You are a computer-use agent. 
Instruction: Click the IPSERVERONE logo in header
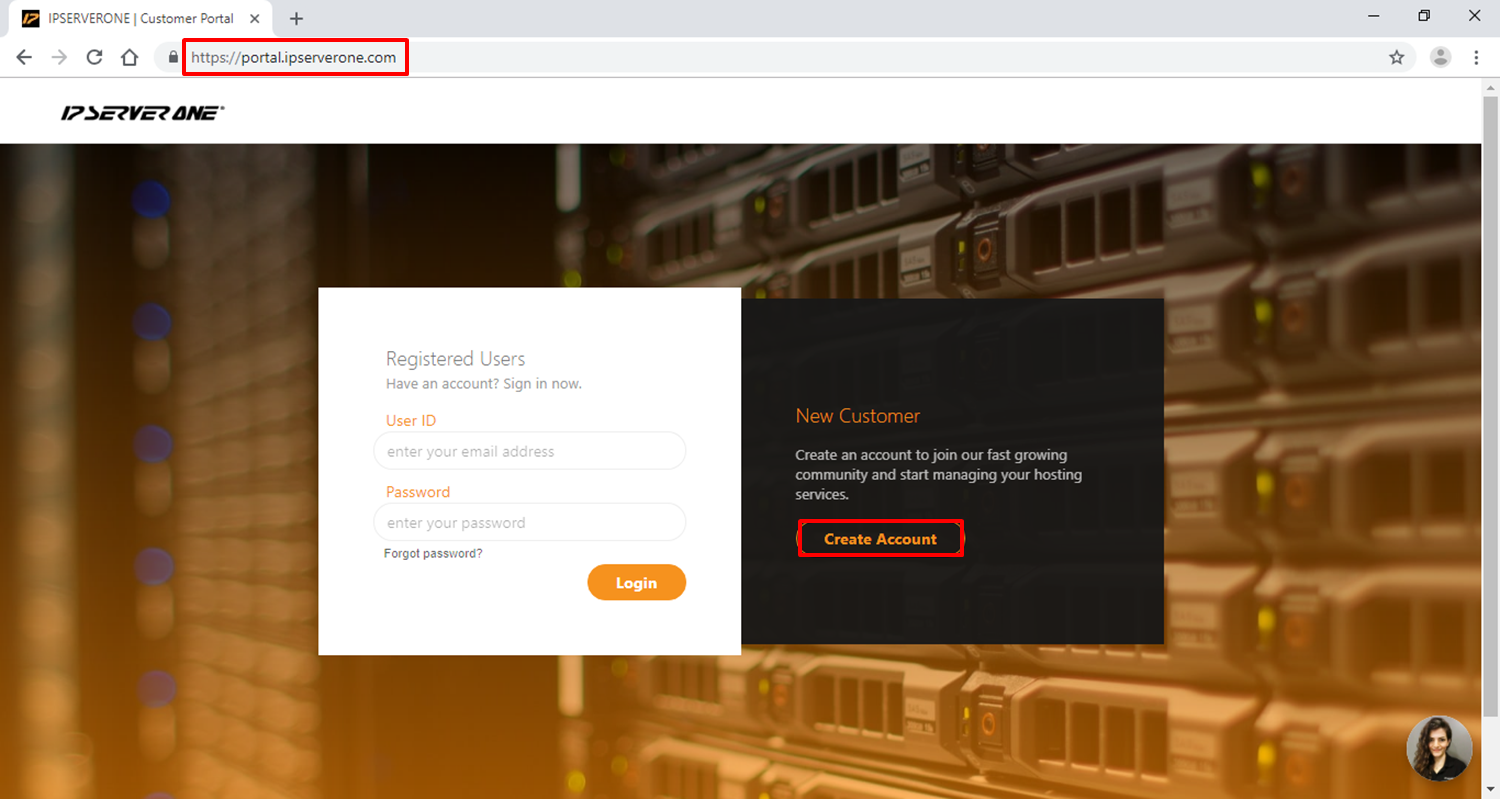click(x=143, y=113)
